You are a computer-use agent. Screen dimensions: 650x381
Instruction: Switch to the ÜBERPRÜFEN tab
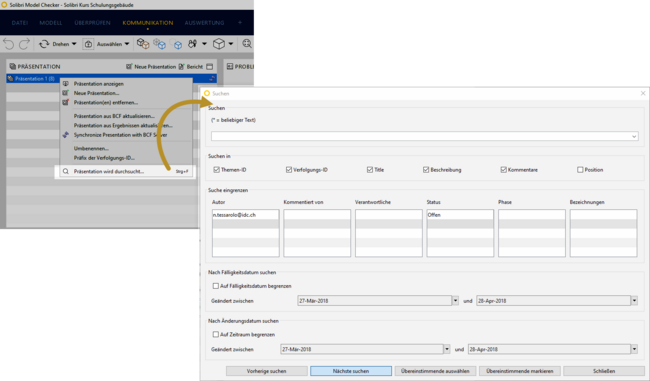pyautogui.click(x=92, y=23)
